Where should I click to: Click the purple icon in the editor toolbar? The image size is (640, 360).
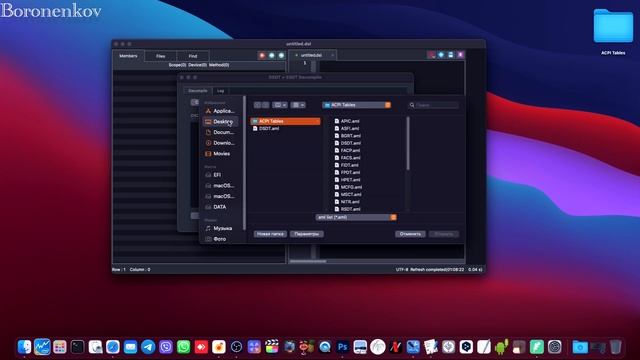[x=460, y=55]
